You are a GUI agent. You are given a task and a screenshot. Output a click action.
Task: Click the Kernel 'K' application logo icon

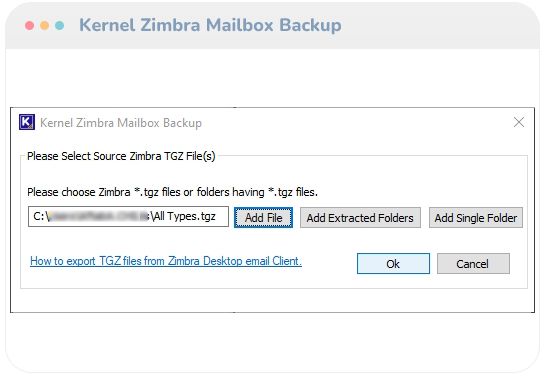27,122
